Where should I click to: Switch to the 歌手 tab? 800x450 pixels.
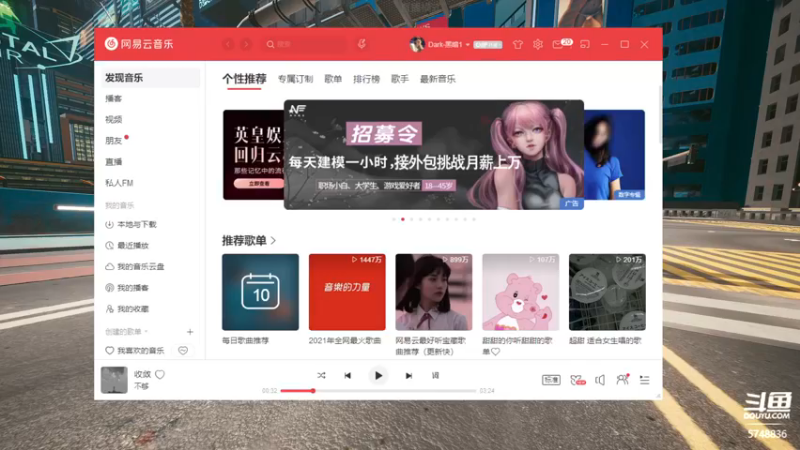coord(400,79)
